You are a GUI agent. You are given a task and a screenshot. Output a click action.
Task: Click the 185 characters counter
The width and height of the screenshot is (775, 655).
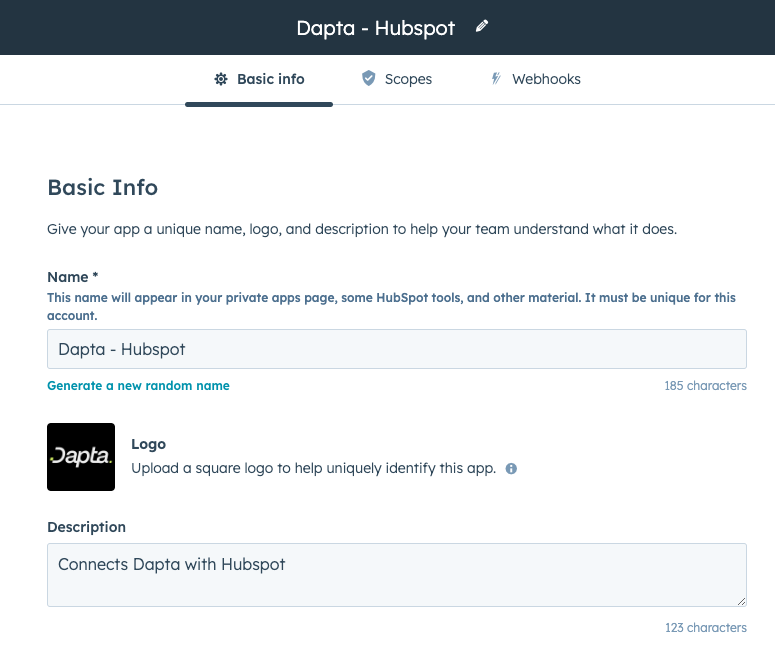pos(705,386)
